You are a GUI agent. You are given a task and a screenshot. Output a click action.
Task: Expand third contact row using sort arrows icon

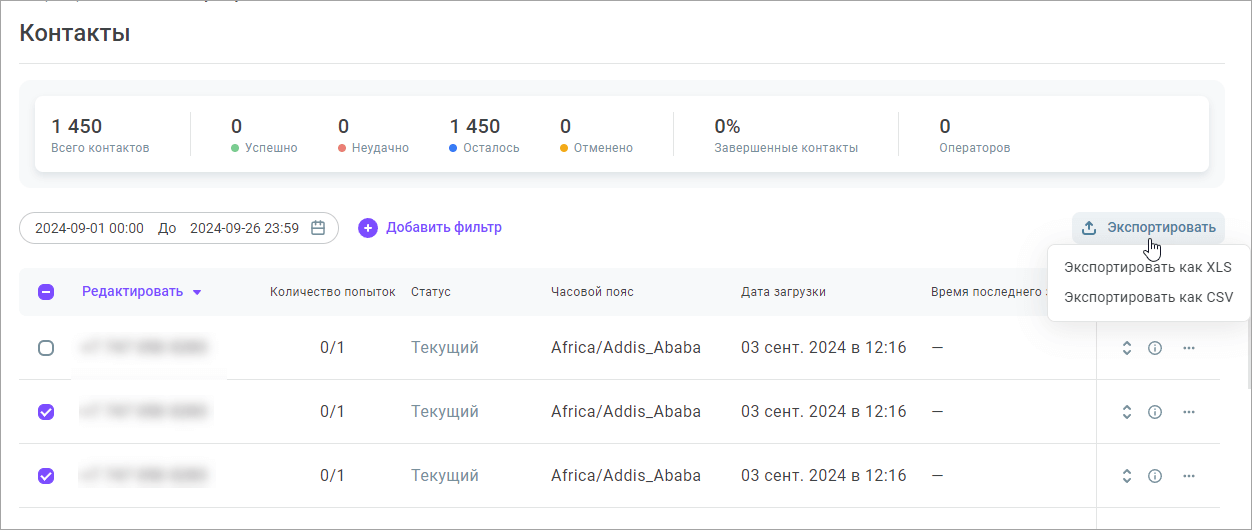point(1126,476)
